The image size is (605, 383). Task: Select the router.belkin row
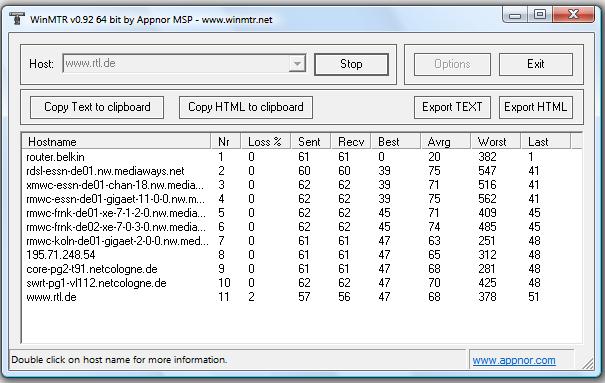click(301, 157)
